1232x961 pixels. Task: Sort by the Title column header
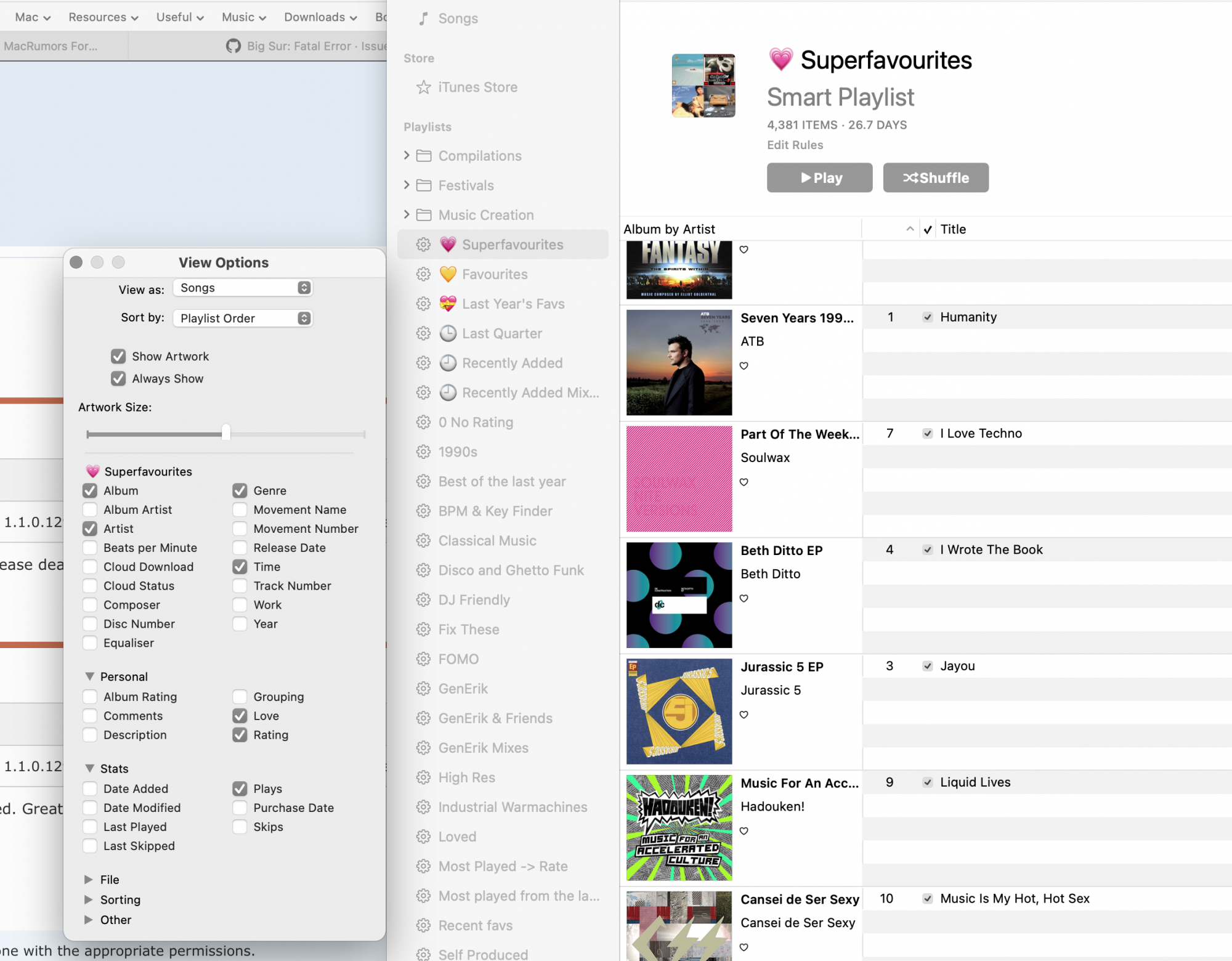[952, 230]
